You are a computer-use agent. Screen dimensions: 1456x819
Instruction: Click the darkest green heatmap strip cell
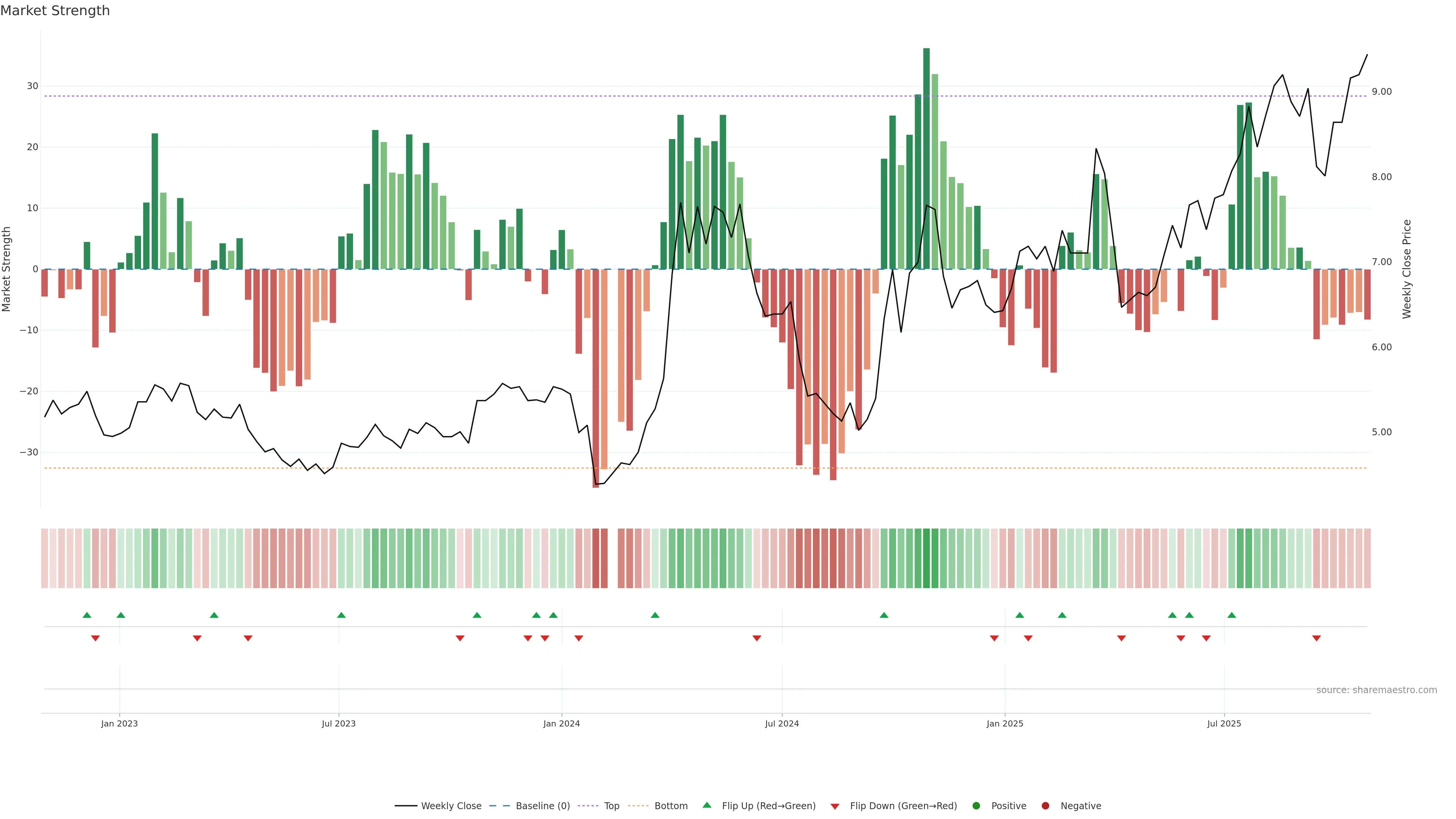pos(926,559)
